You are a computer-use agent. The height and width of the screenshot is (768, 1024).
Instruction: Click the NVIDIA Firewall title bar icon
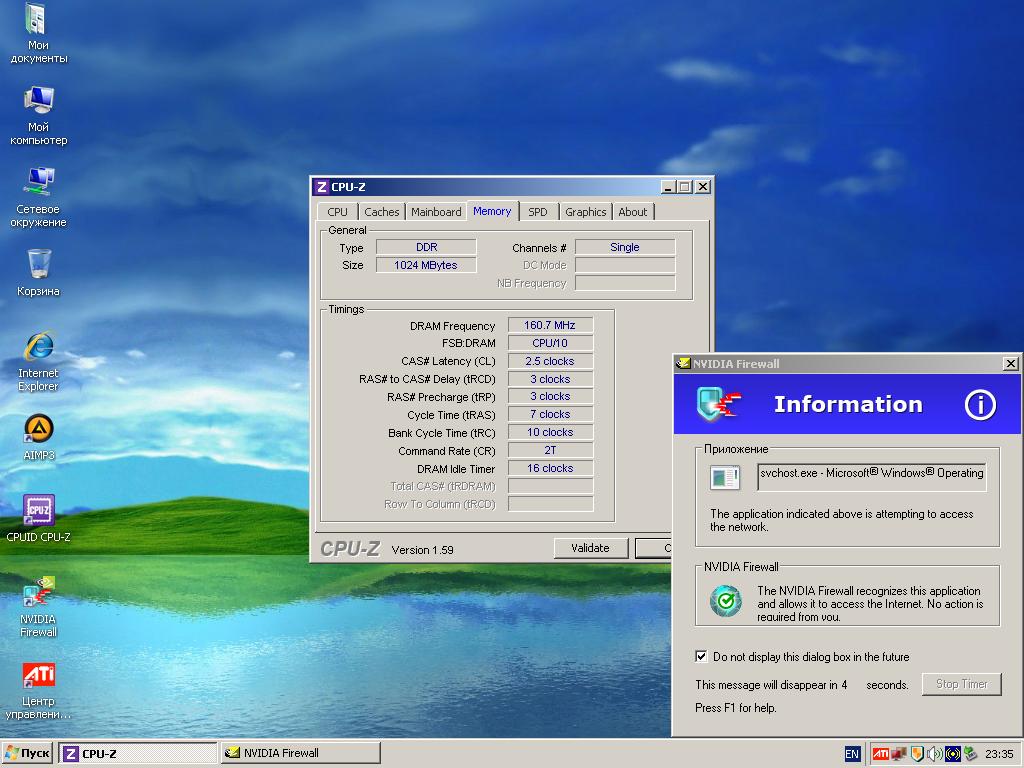click(683, 364)
